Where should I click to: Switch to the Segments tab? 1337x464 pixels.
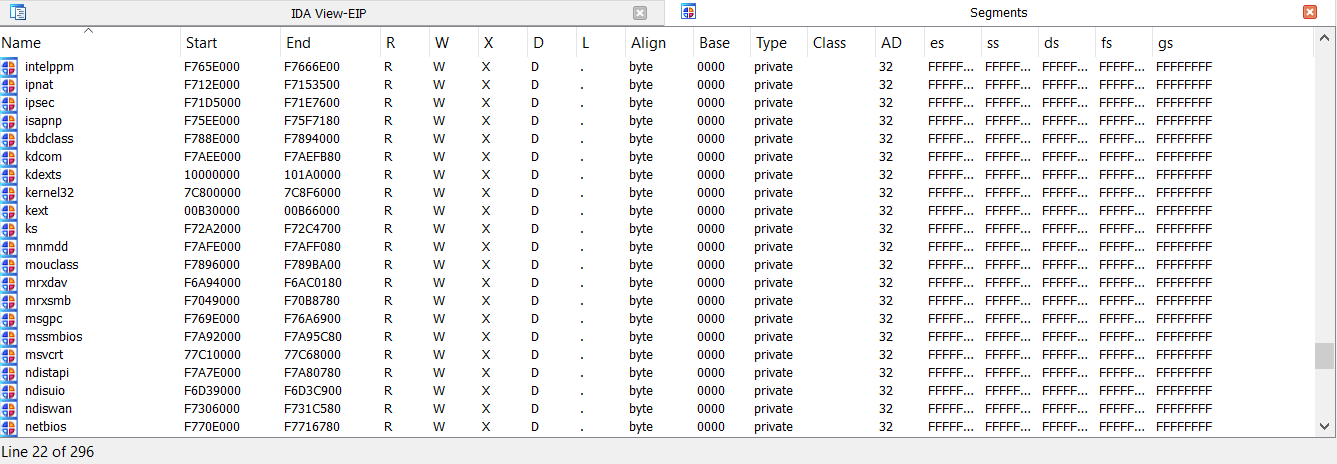999,13
